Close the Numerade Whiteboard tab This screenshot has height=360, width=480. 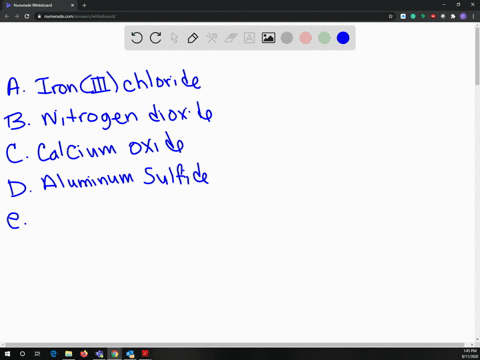[x=72, y=5]
